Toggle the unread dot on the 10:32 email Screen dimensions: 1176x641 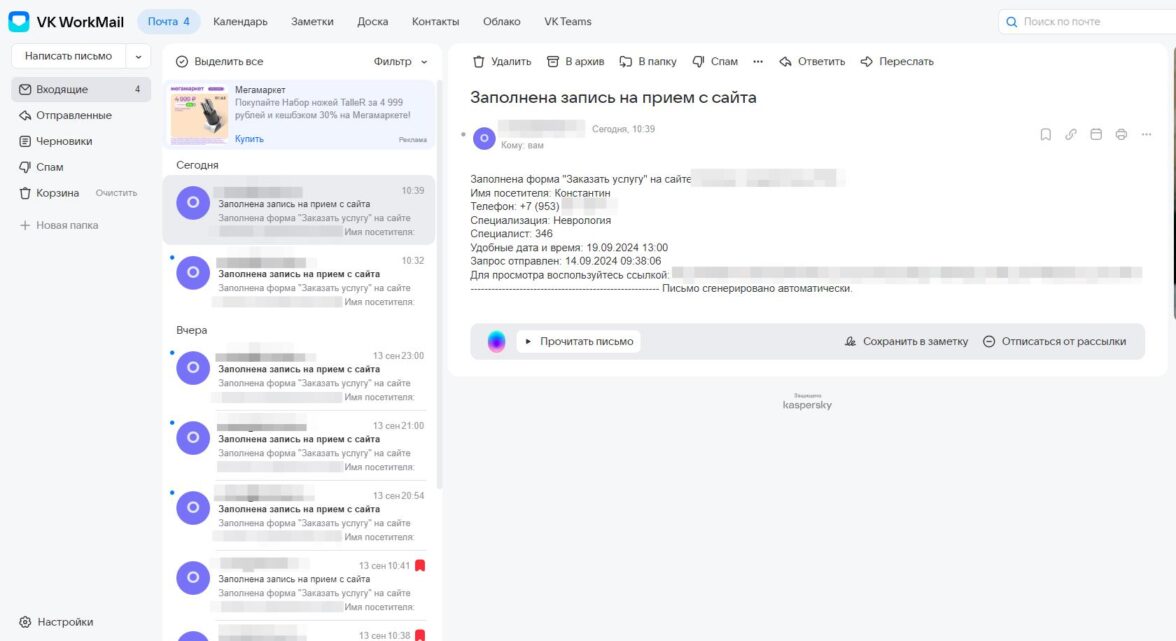click(x=173, y=257)
